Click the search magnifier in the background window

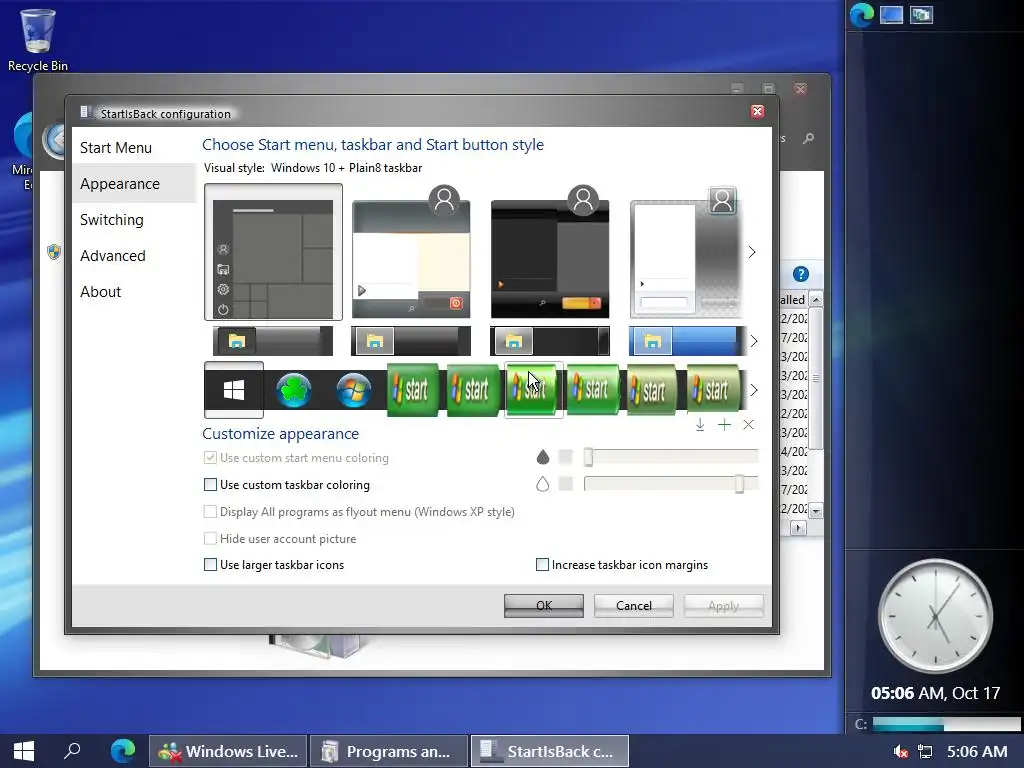pos(808,138)
